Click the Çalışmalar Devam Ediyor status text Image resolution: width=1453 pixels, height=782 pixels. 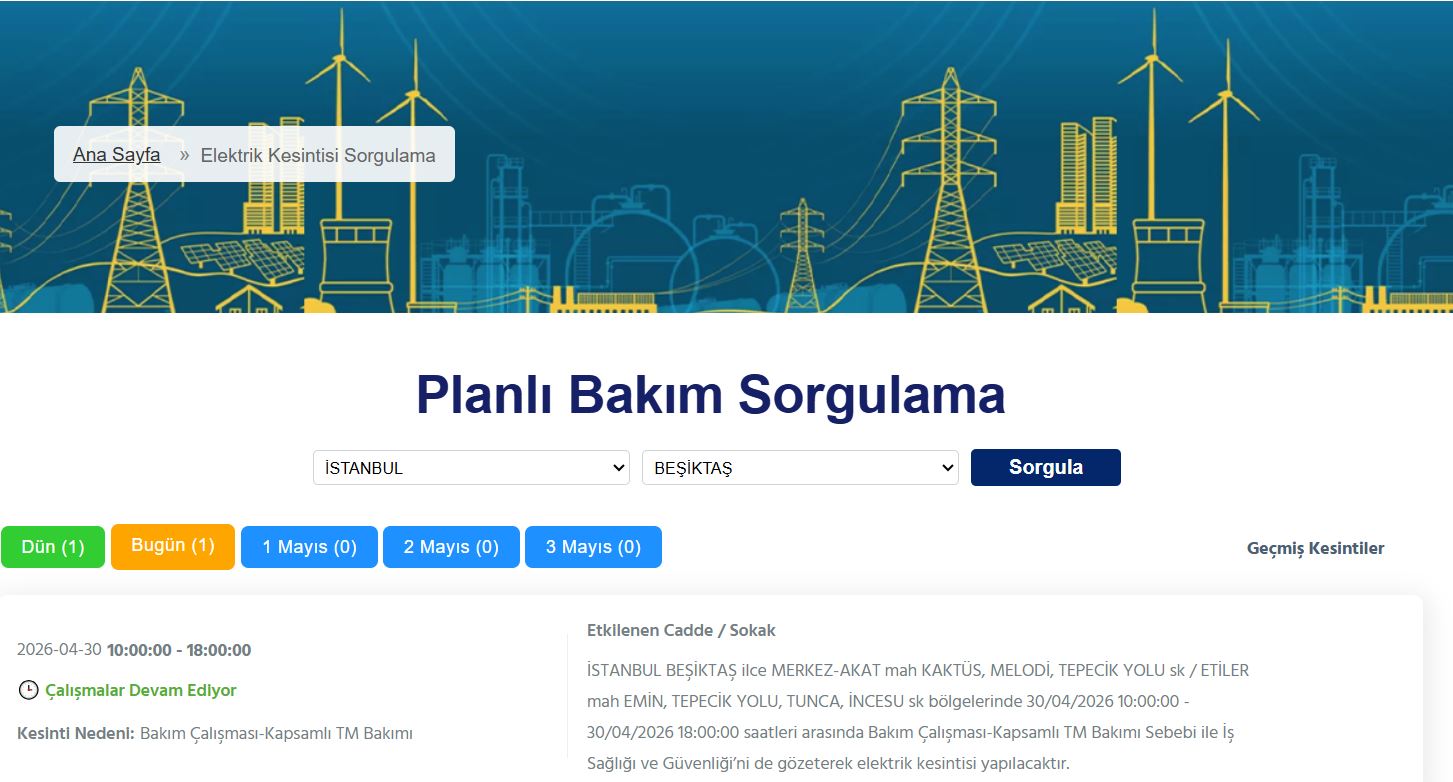pyautogui.click(x=141, y=690)
